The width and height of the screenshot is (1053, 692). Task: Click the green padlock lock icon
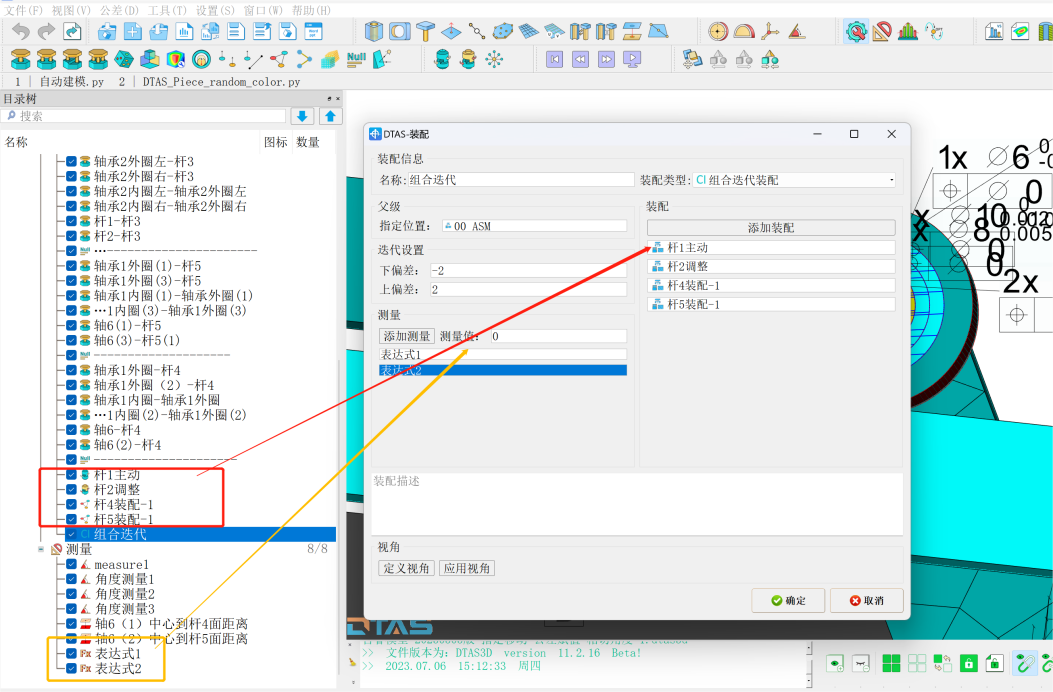[969, 662]
